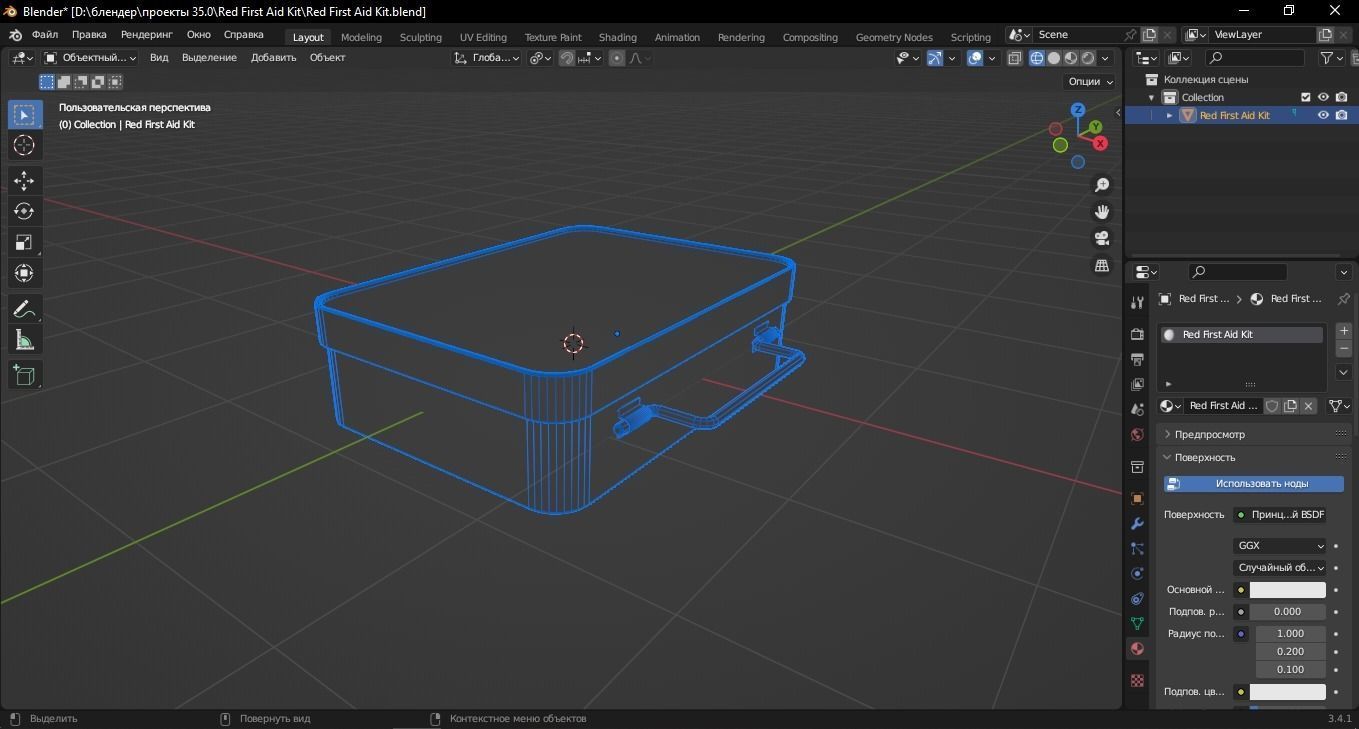This screenshot has height=729, width=1359.
Task: Open the Global transform orientation dropdown
Action: [487, 58]
